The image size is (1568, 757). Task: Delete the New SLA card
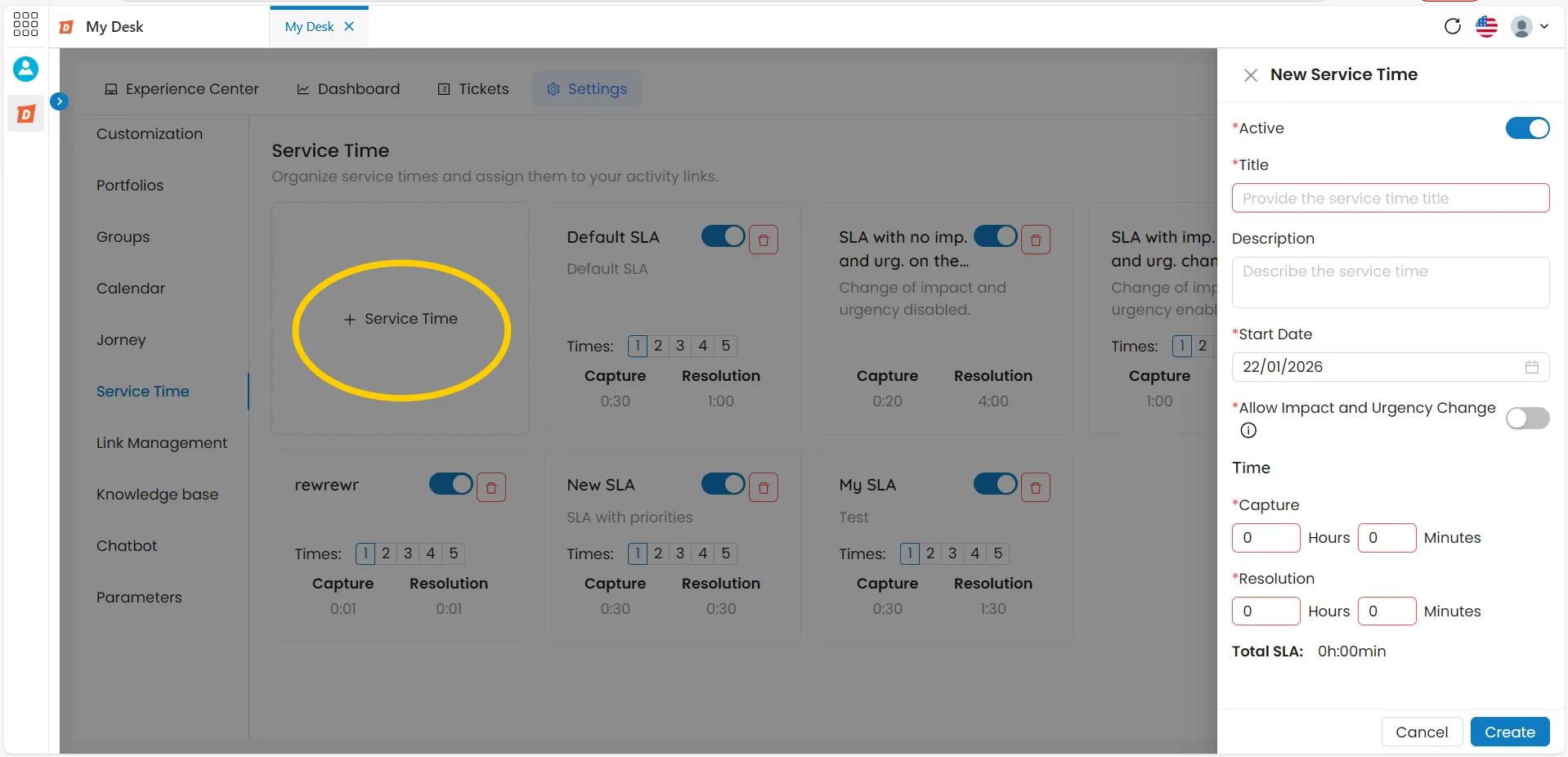pyautogui.click(x=764, y=487)
